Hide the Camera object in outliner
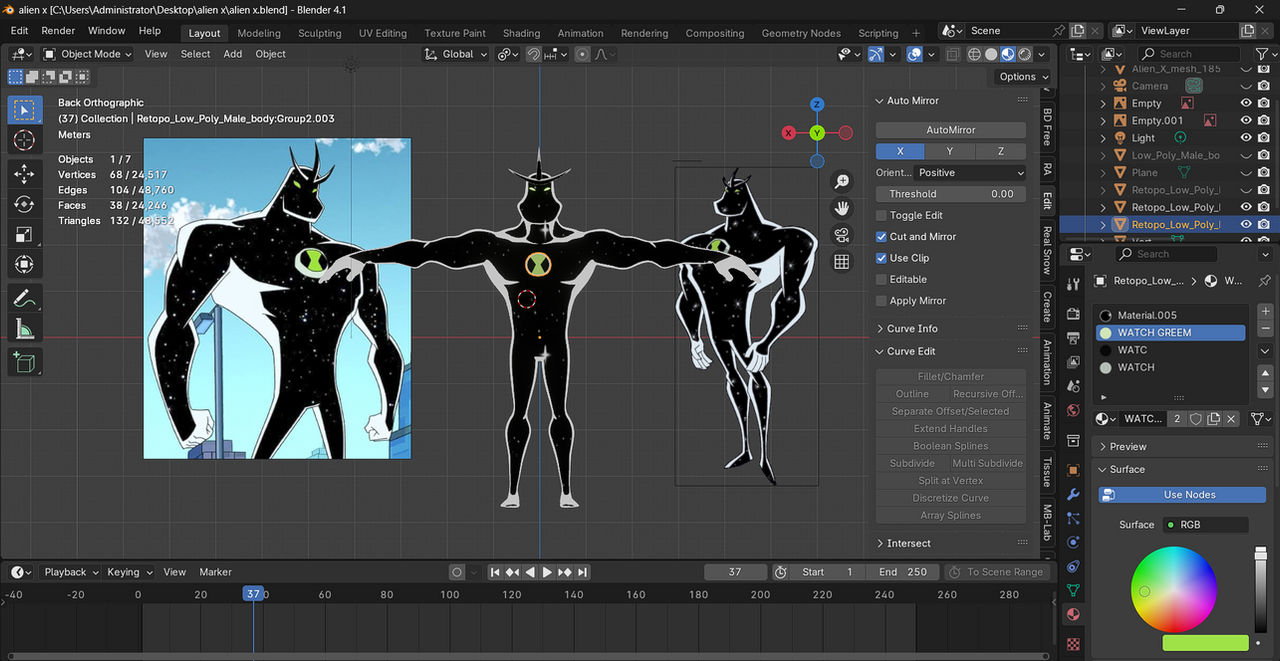This screenshot has height=661, width=1280. pyautogui.click(x=1247, y=86)
